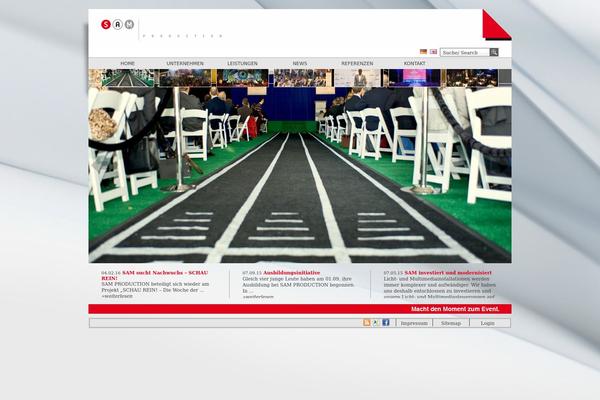Select the blue eye projection thumbnail

click(243, 78)
